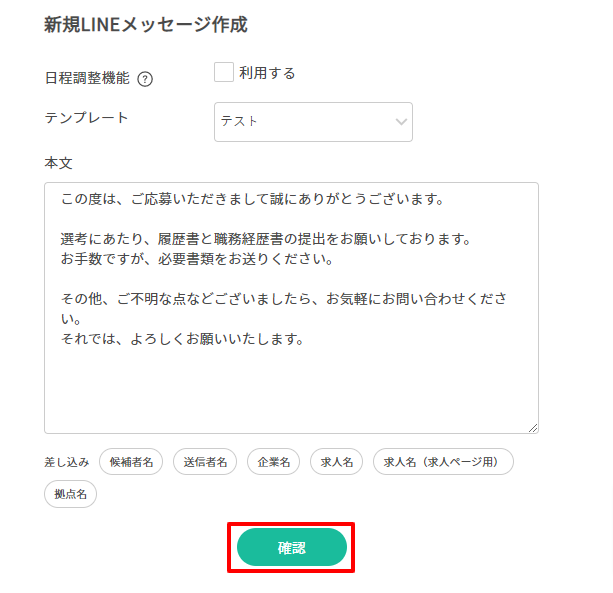
Task: Insert the 求人名 merge tag
Action: pos(336,462)
